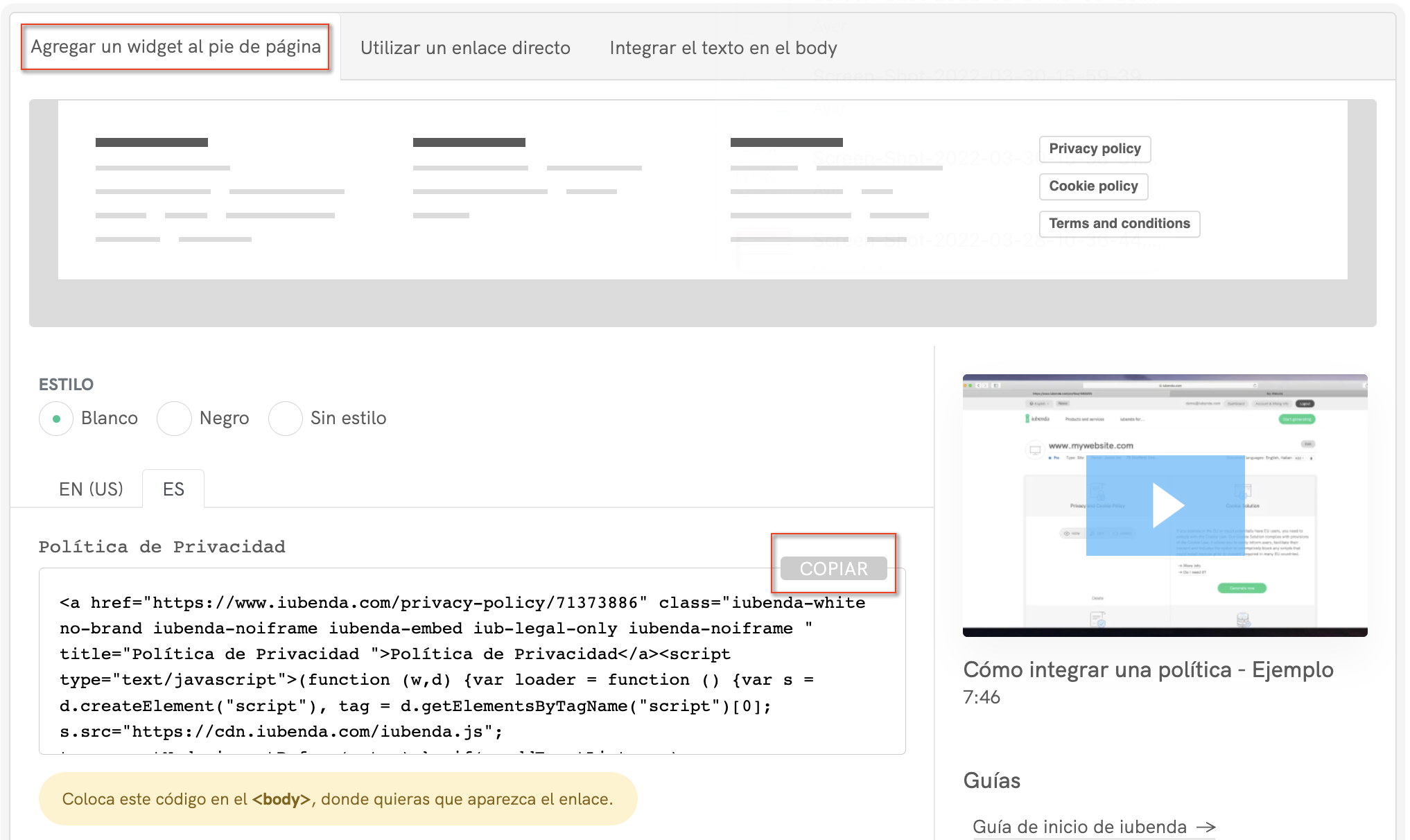Switch to the EN (US) language tab
Screen dimensions: 1410x840
(x=90, y=489)
